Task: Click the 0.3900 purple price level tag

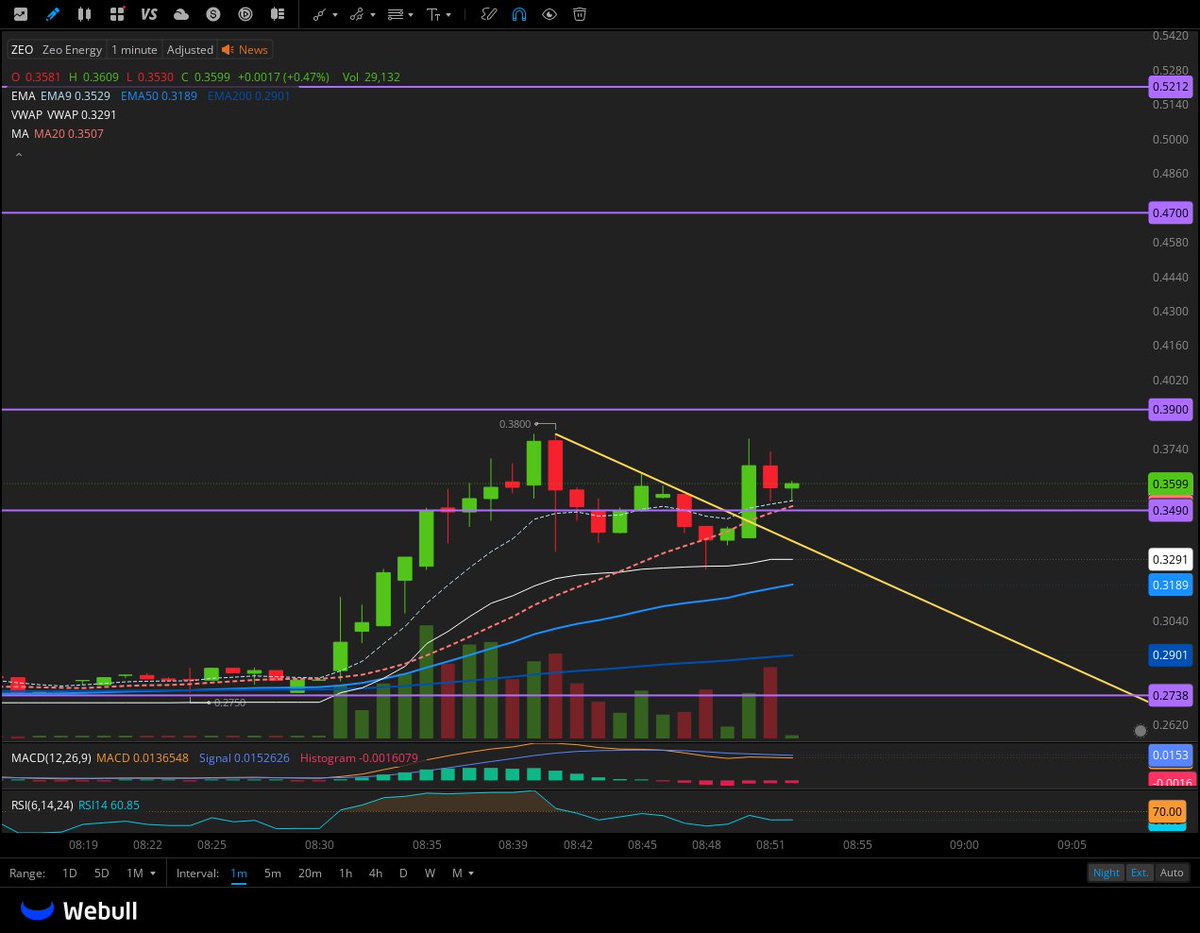Action: (1169, 410)
